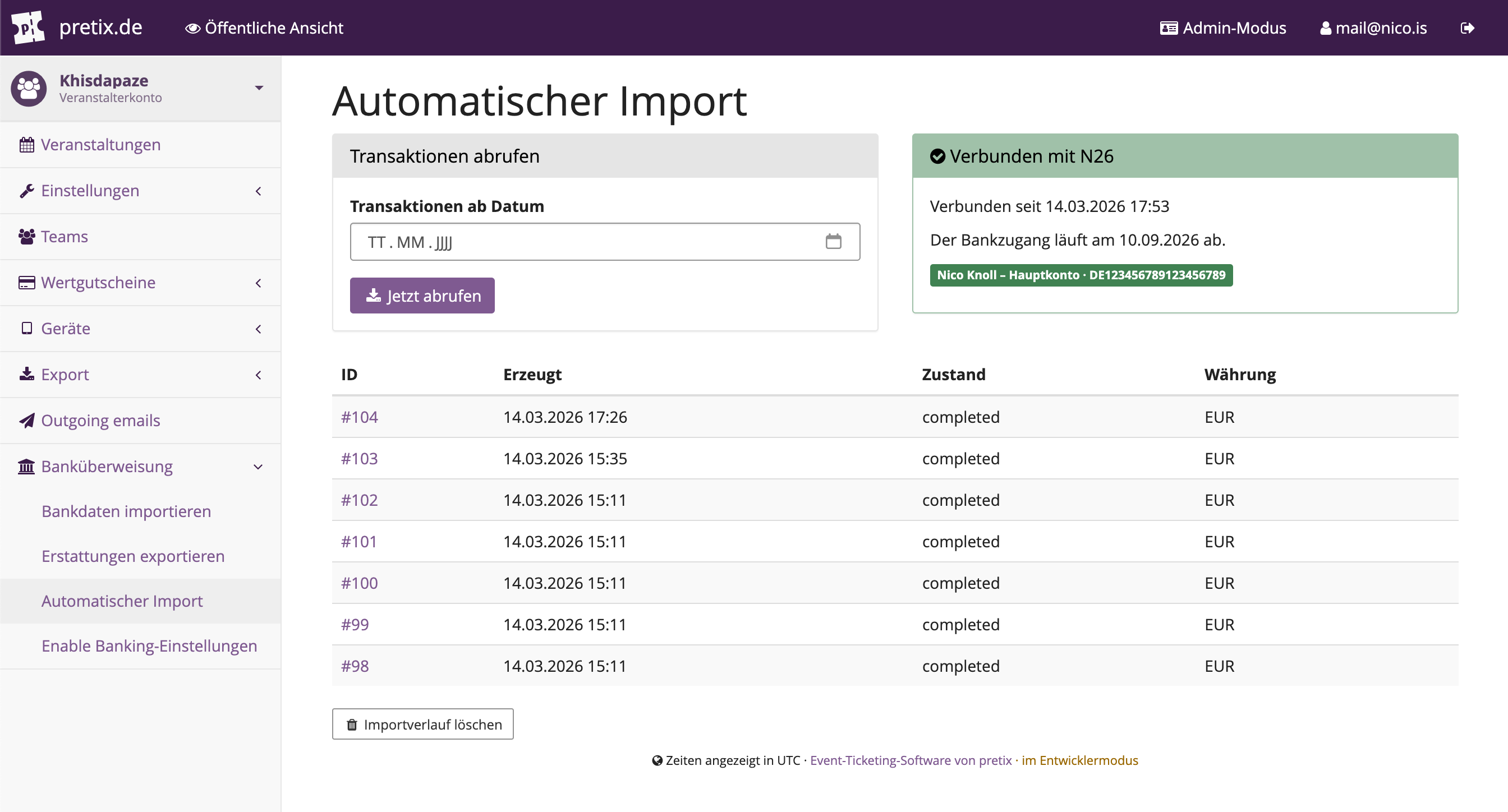This screenshot has height=812, width=1508.
Task: Click the logout icon in the header
Action: pyautogui.click(x=1467, y=28)
